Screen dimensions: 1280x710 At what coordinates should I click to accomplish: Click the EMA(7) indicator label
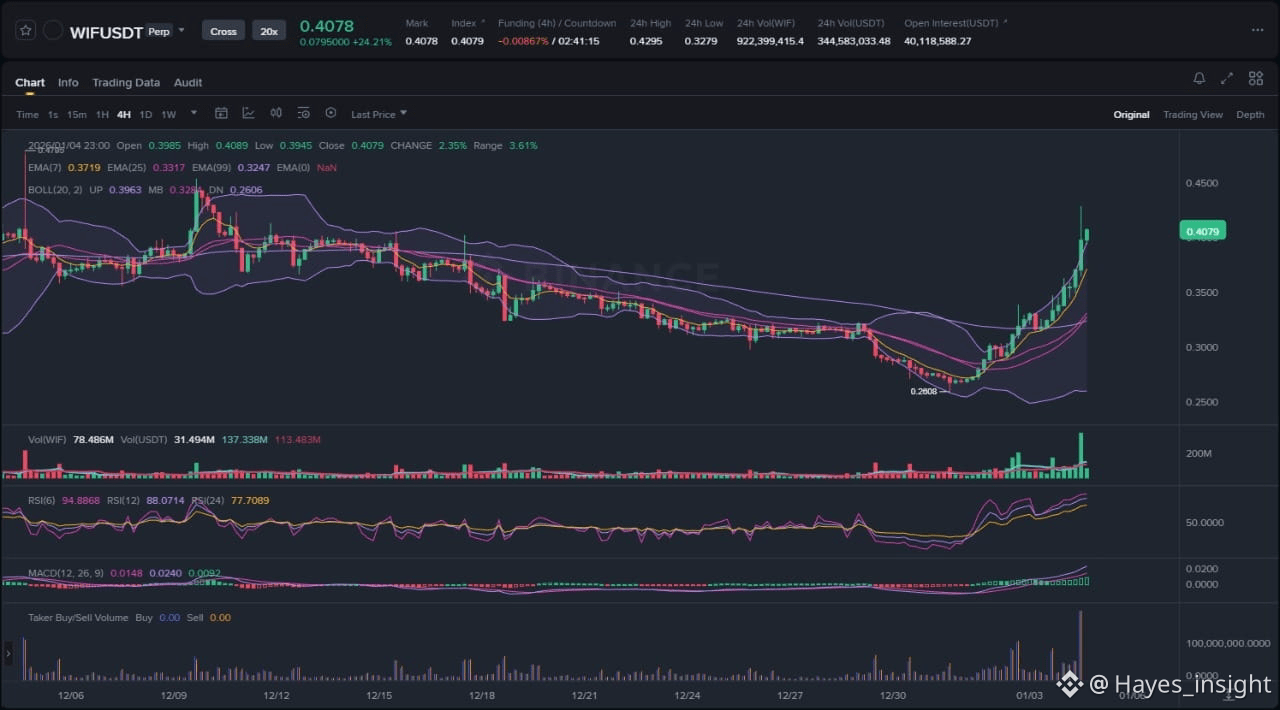pyautogui.click(x=44, y=167)
